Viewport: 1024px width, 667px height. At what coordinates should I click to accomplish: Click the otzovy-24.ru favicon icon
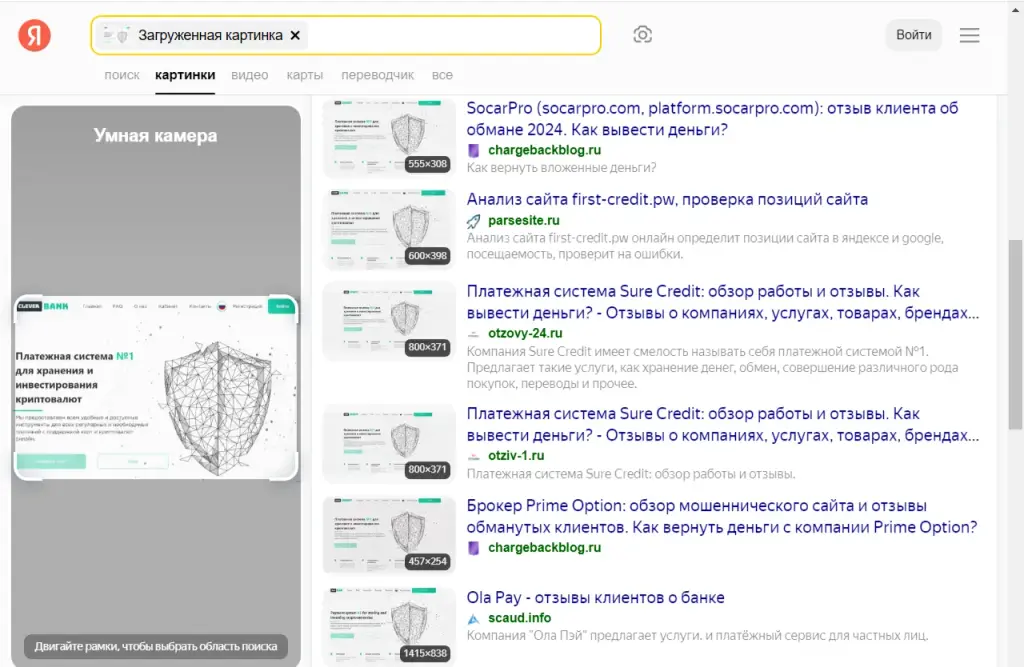pyautogui.click(x=473, y=334)
